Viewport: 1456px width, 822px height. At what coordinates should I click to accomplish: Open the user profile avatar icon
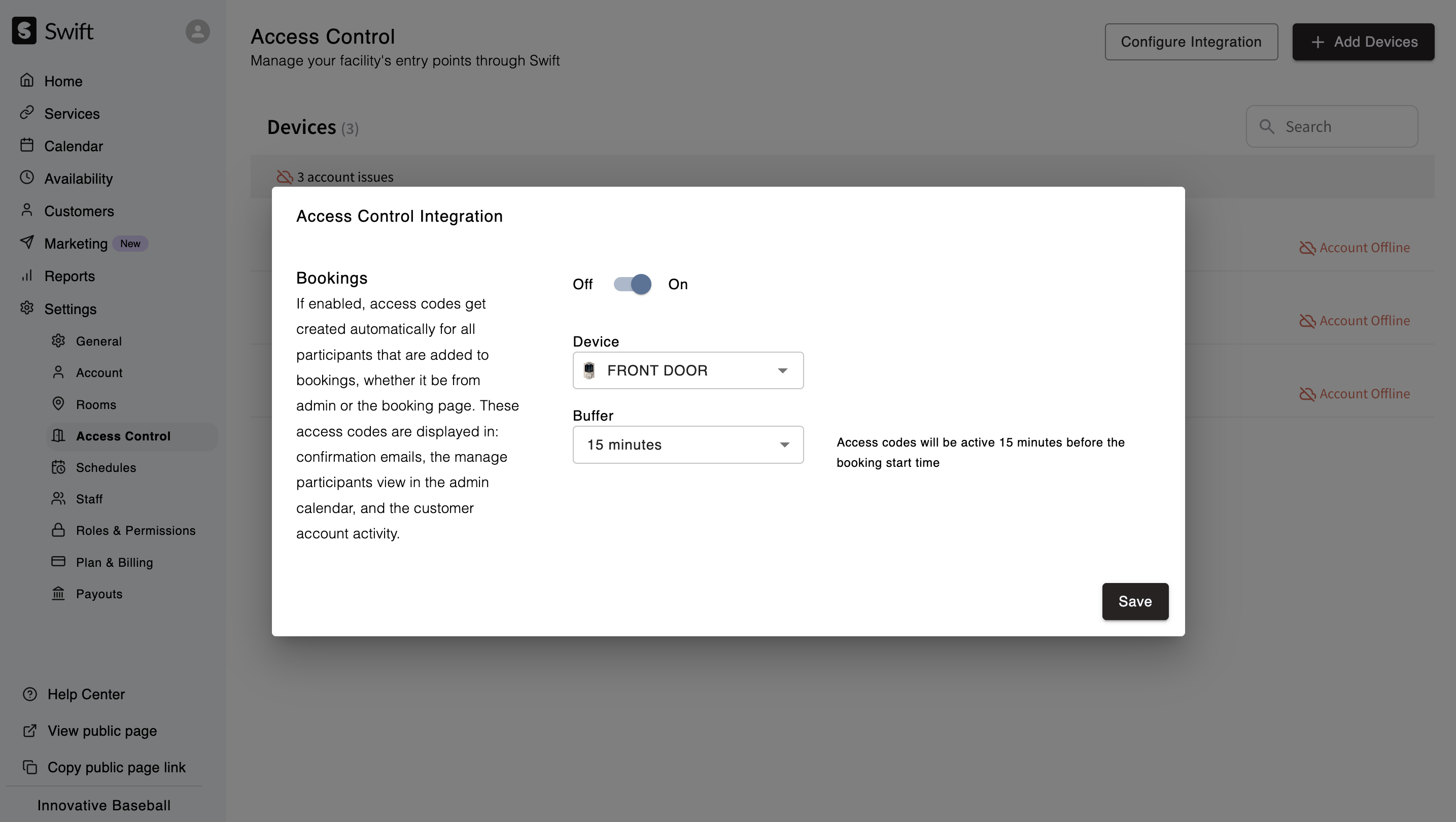197,31
